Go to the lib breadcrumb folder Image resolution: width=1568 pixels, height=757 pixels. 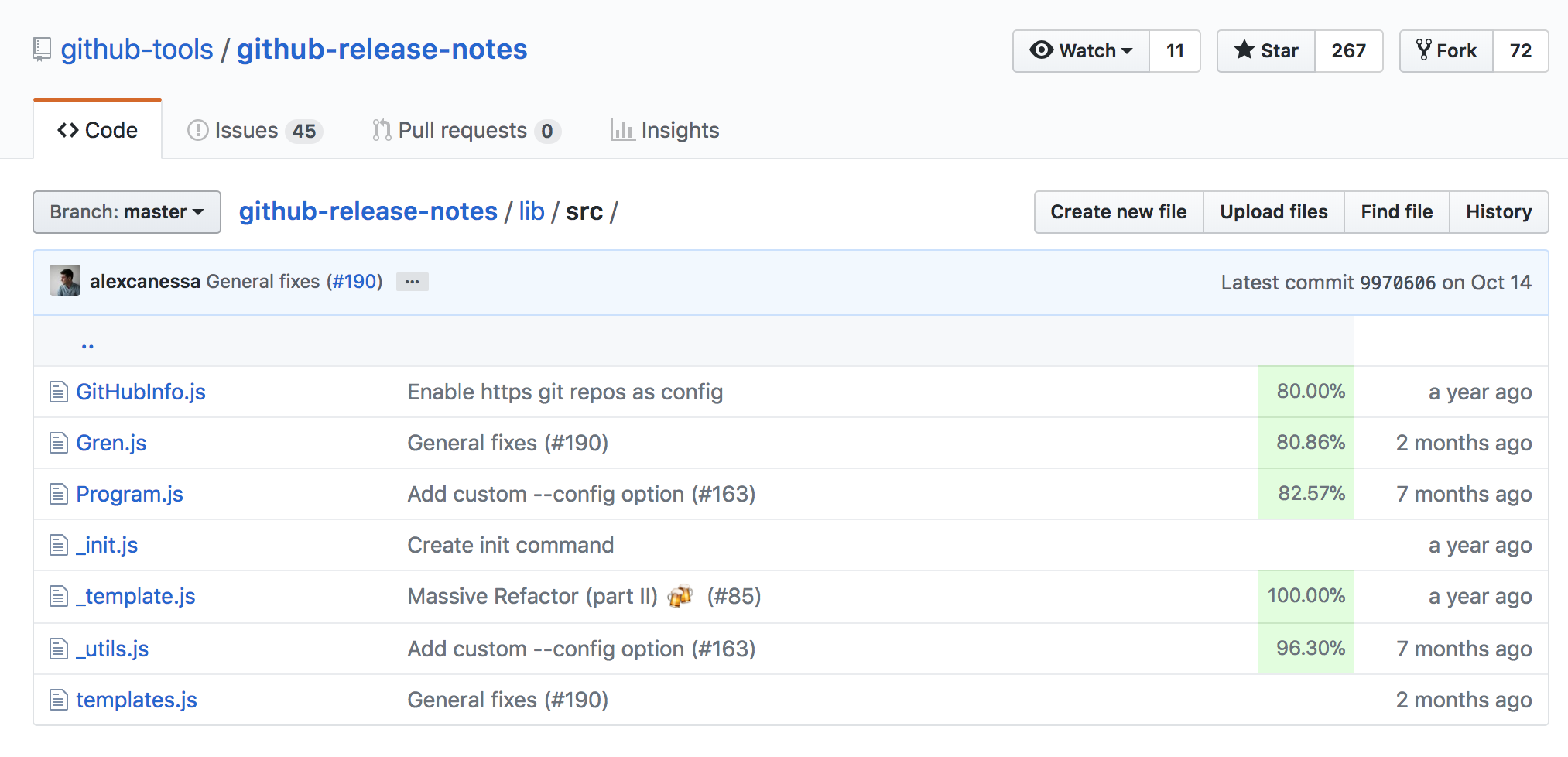pyautogui.click(x=531, y=211)
